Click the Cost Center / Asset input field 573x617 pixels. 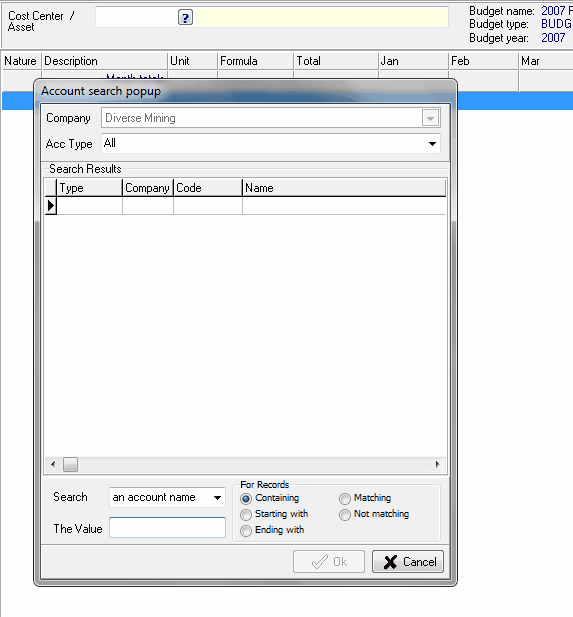(137, 18)
